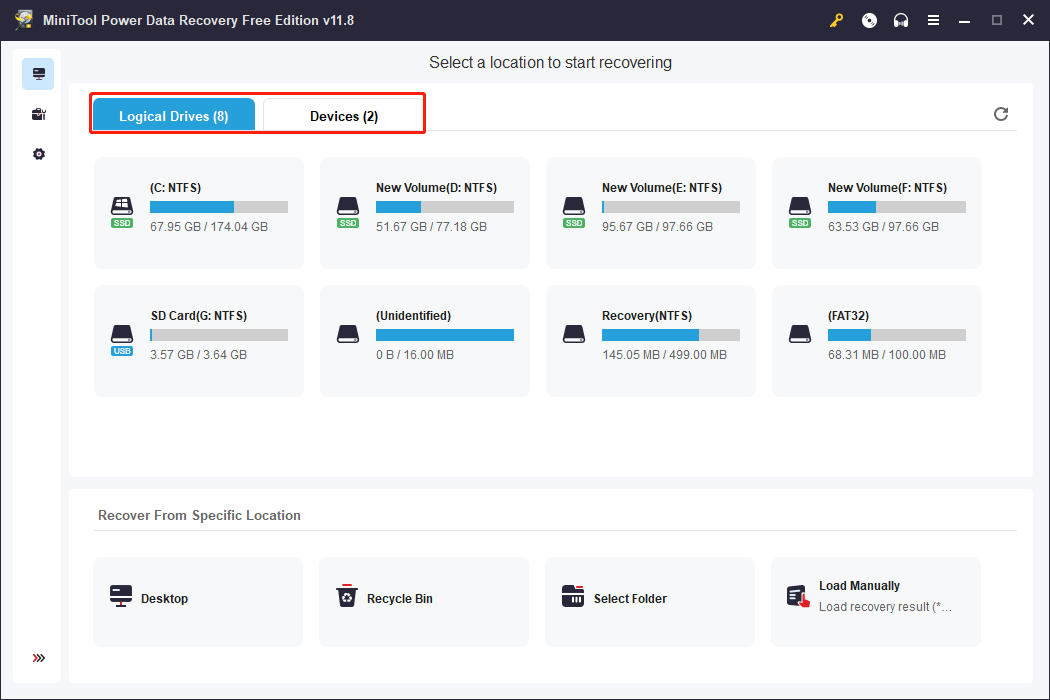Open Recycle Bin recovery option

click(423, 601)
